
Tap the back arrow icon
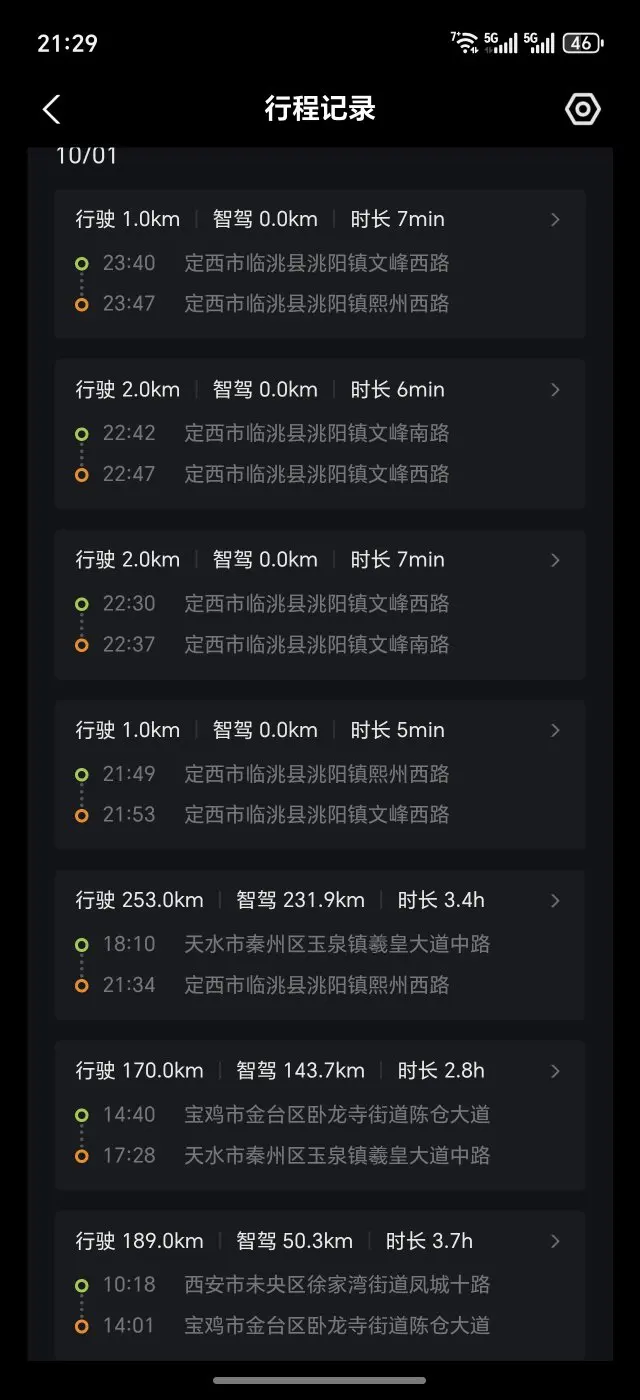coord(52,109)
